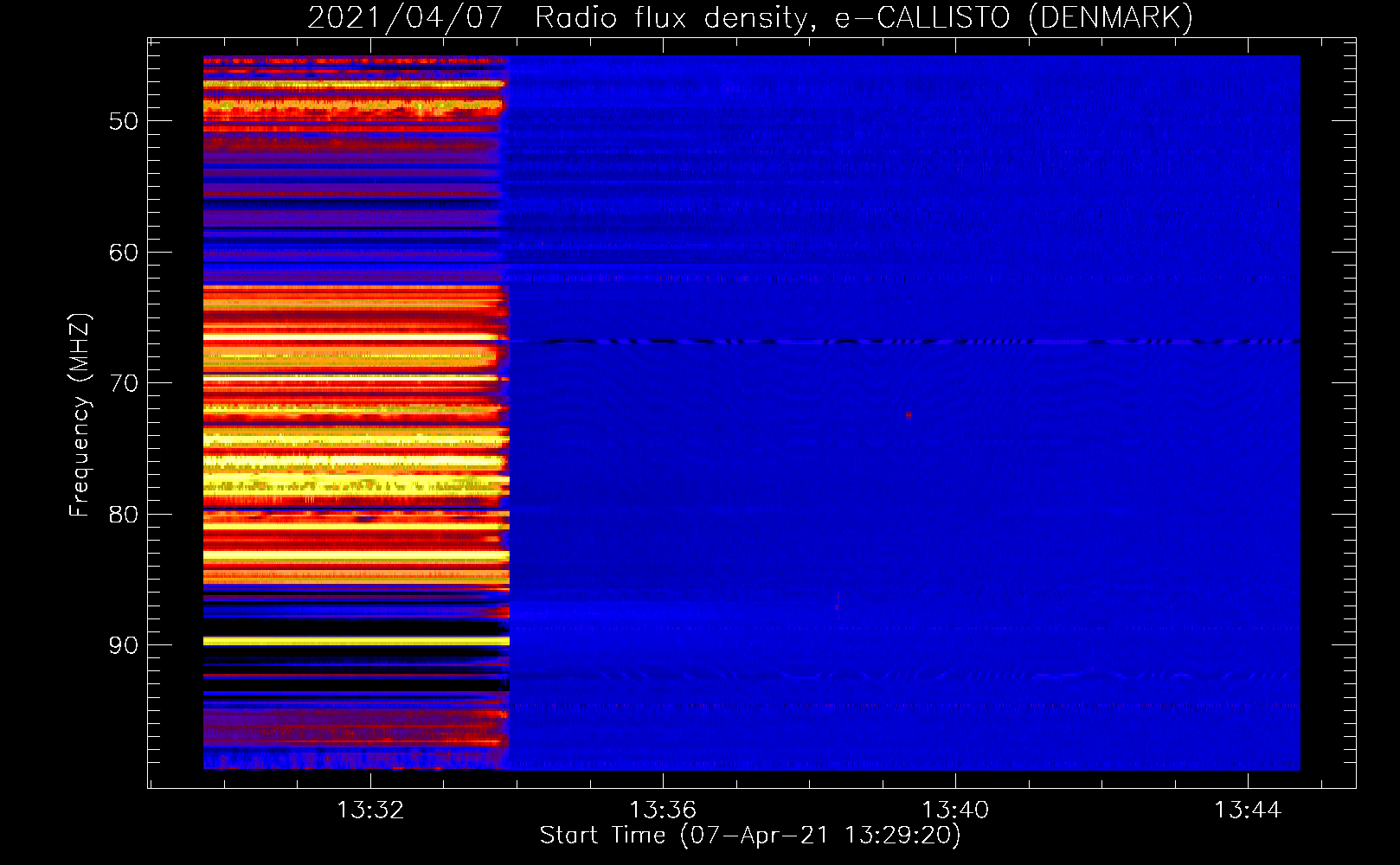Click the bright yellow band at 90 MHz
Image resolution: width=1400 pixels, height=865 pixels.
click(356, 641)
